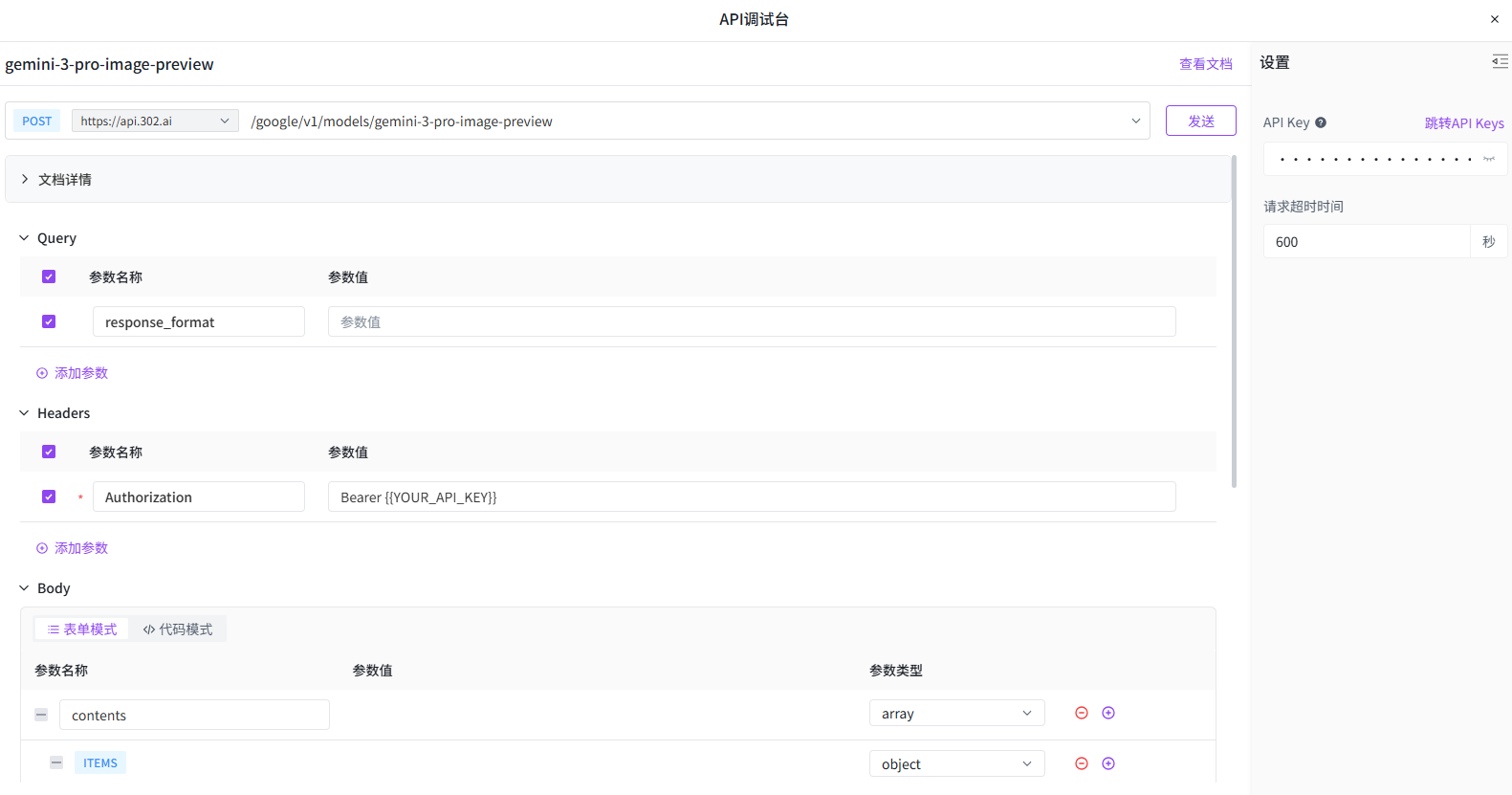Click the gemini-3-pro-image-preview title
Viewport: 1512px width, 795px height.
(x=109, y=64)
